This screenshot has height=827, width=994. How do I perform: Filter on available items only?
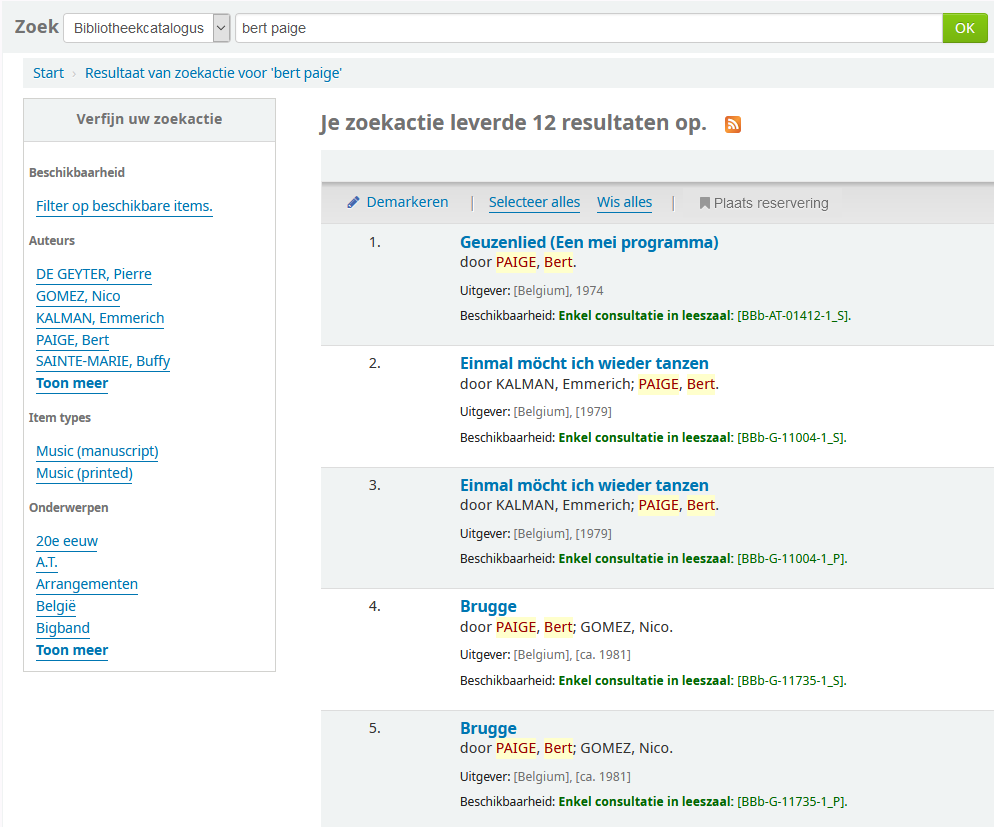coord(124,207)
